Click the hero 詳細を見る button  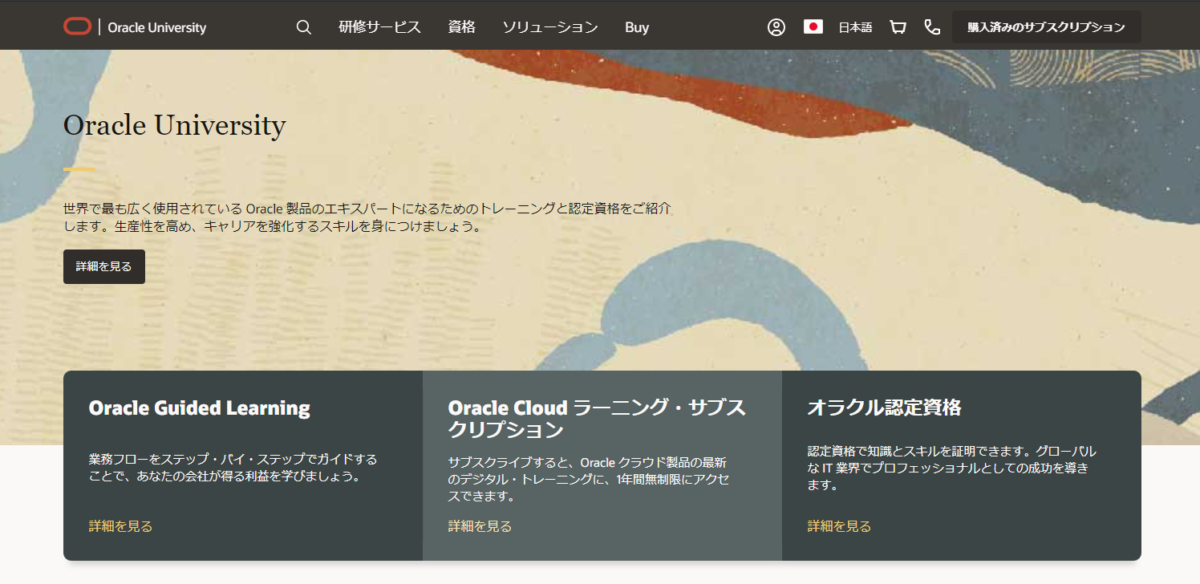tap(104, 266)
